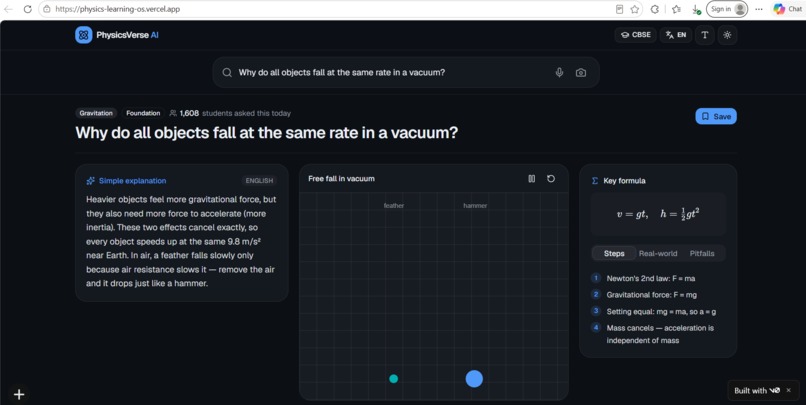Click into the physics question search field
This screenshot has width=806, height=405.
(x=406, y=72)
